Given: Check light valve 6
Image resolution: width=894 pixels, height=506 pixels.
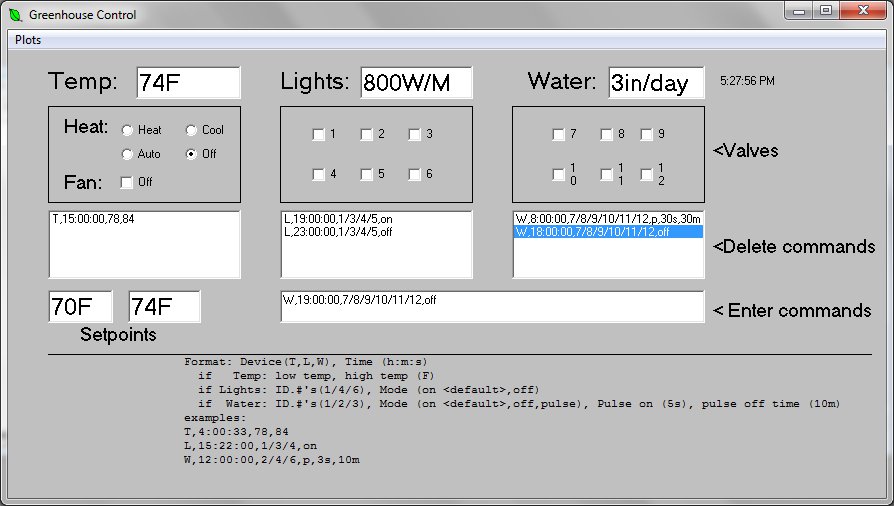Looking at the screenshot, I should point(415,175).
